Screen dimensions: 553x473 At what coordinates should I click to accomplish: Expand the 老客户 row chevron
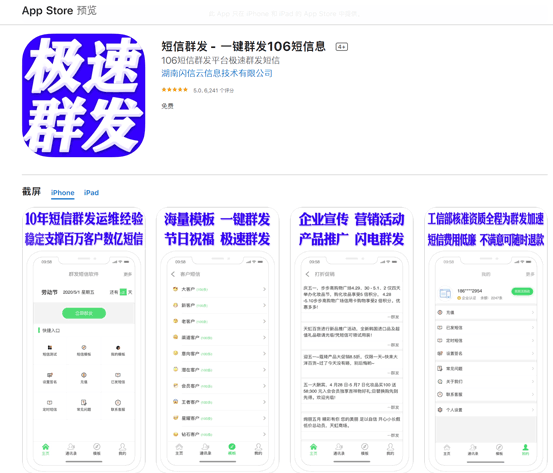pos(264,321)
